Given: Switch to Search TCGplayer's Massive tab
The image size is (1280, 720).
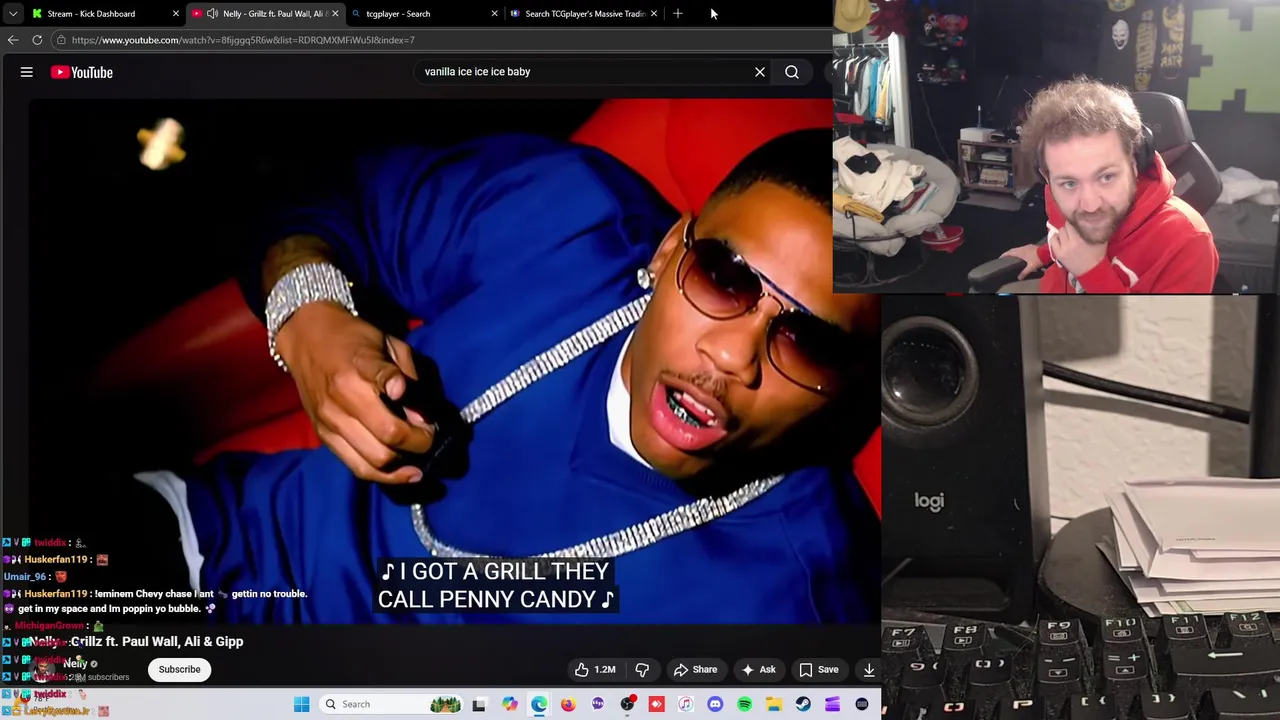Looking at the screenshot, I should 584,14.
